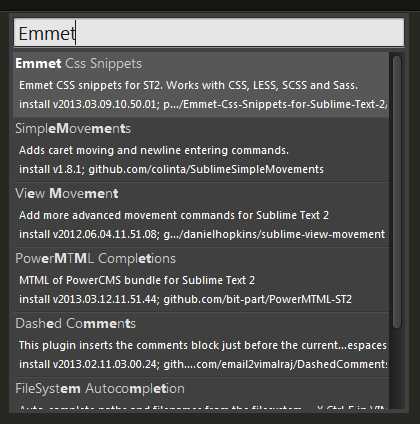Choose the View Movement package title
The image size is (420, 424).
click(x=67, y=194)
